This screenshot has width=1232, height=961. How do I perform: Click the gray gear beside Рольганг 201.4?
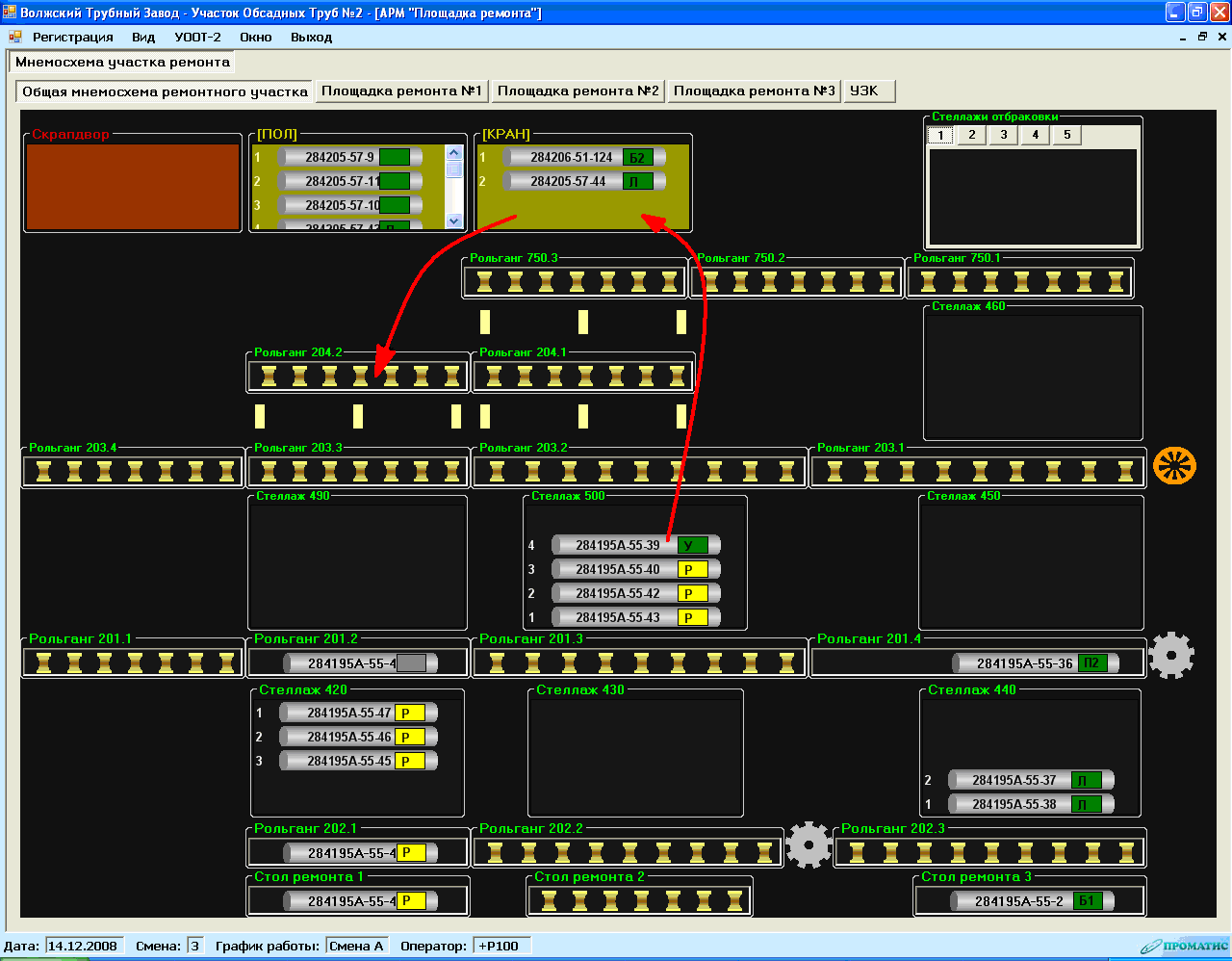(1171, 656)
